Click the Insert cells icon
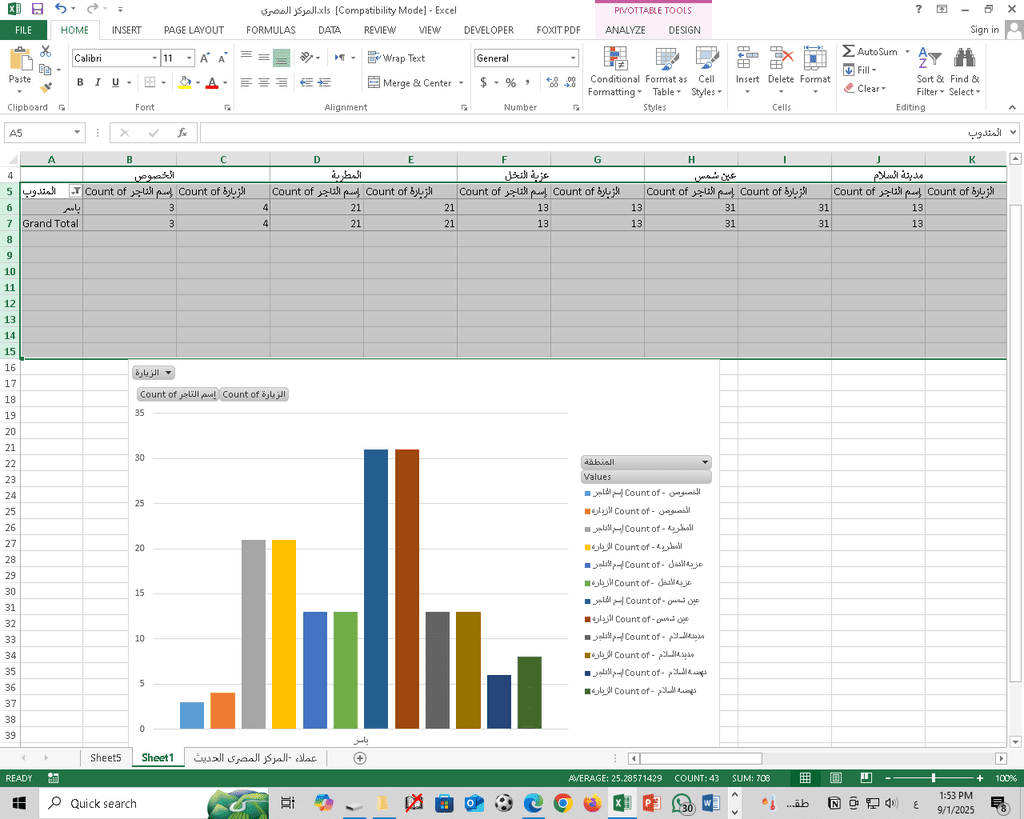Screen dimensions: 1024x819 (747, 59)
